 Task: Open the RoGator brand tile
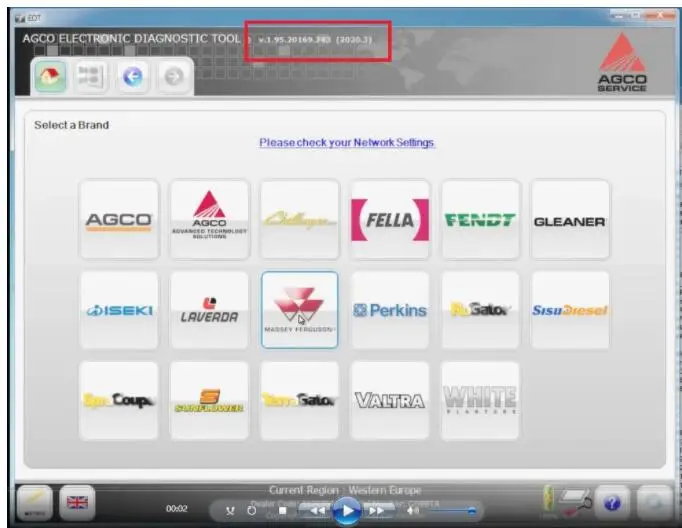pyautogui.click(x=480, y=310)
